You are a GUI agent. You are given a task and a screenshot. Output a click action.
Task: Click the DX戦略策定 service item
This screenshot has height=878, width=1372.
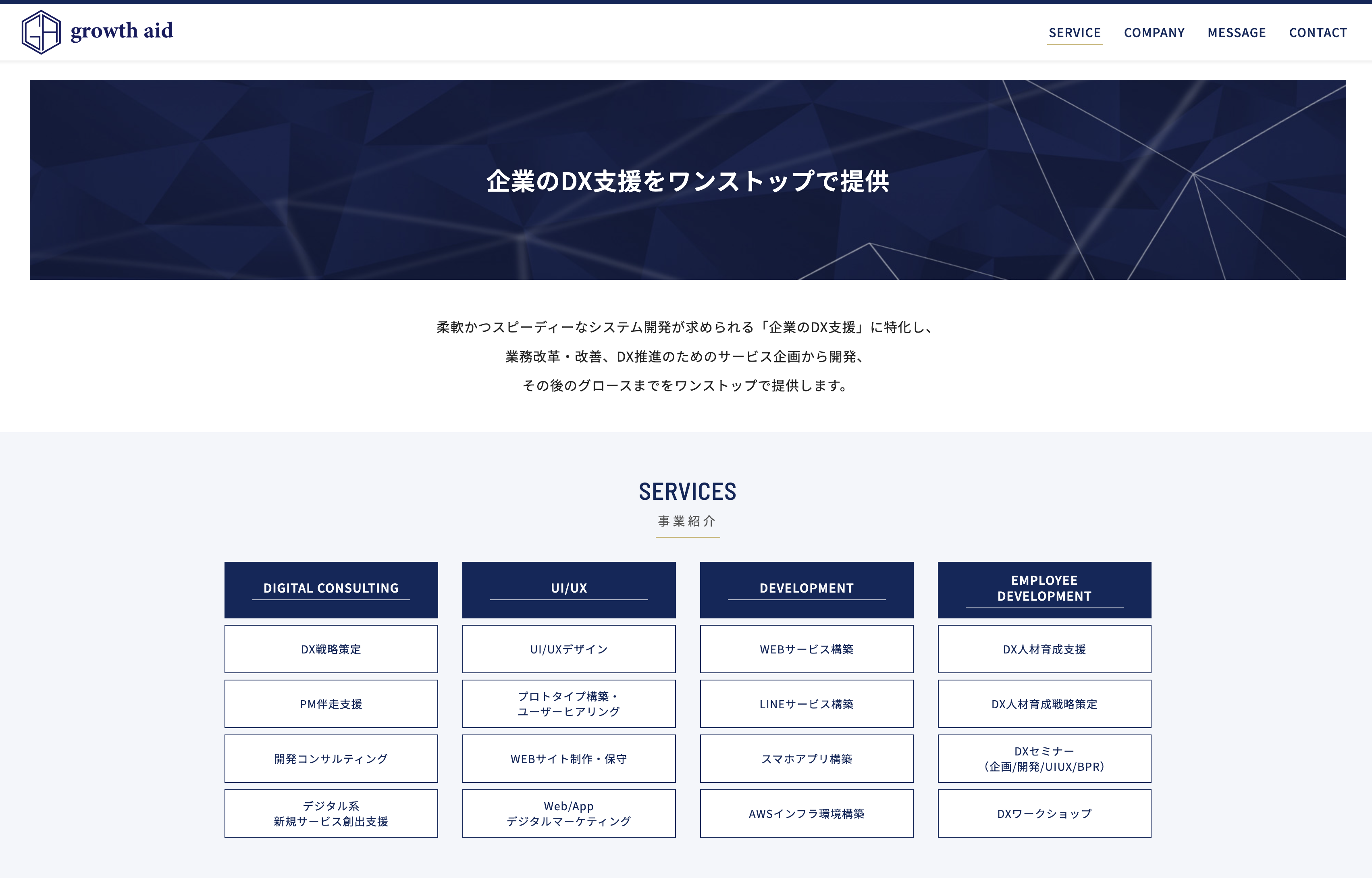pos(330,649)
